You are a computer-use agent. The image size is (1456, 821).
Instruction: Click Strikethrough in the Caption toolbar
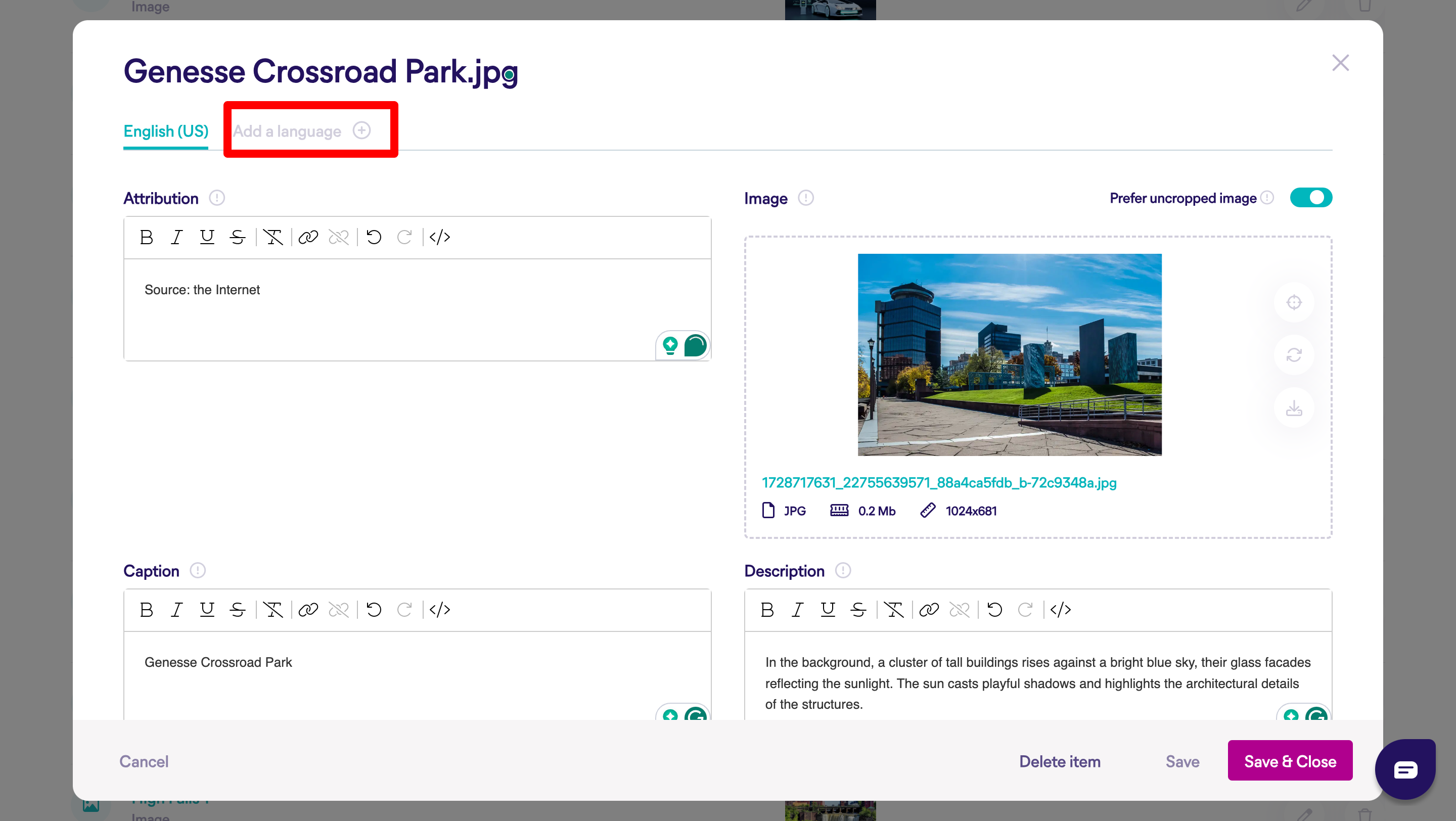tap(238, 610)
